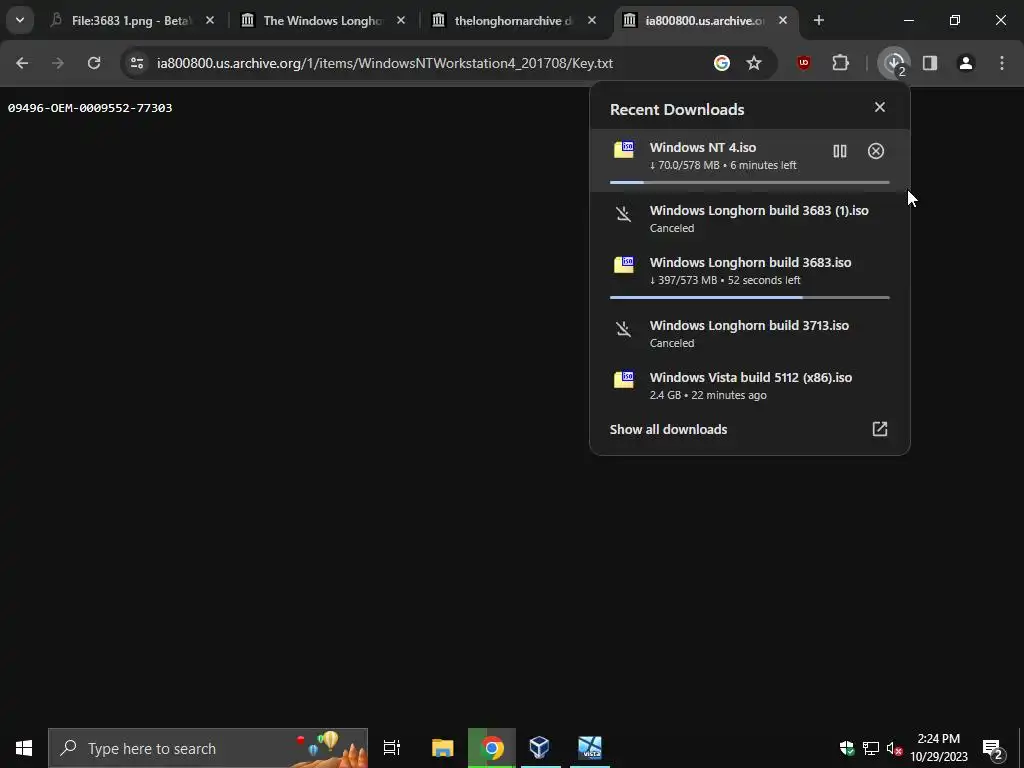Viewport: 1024px width, 768px height.
Task: Click canceled icon beside build 3713.iso
Action: click(x=624, y=329)
